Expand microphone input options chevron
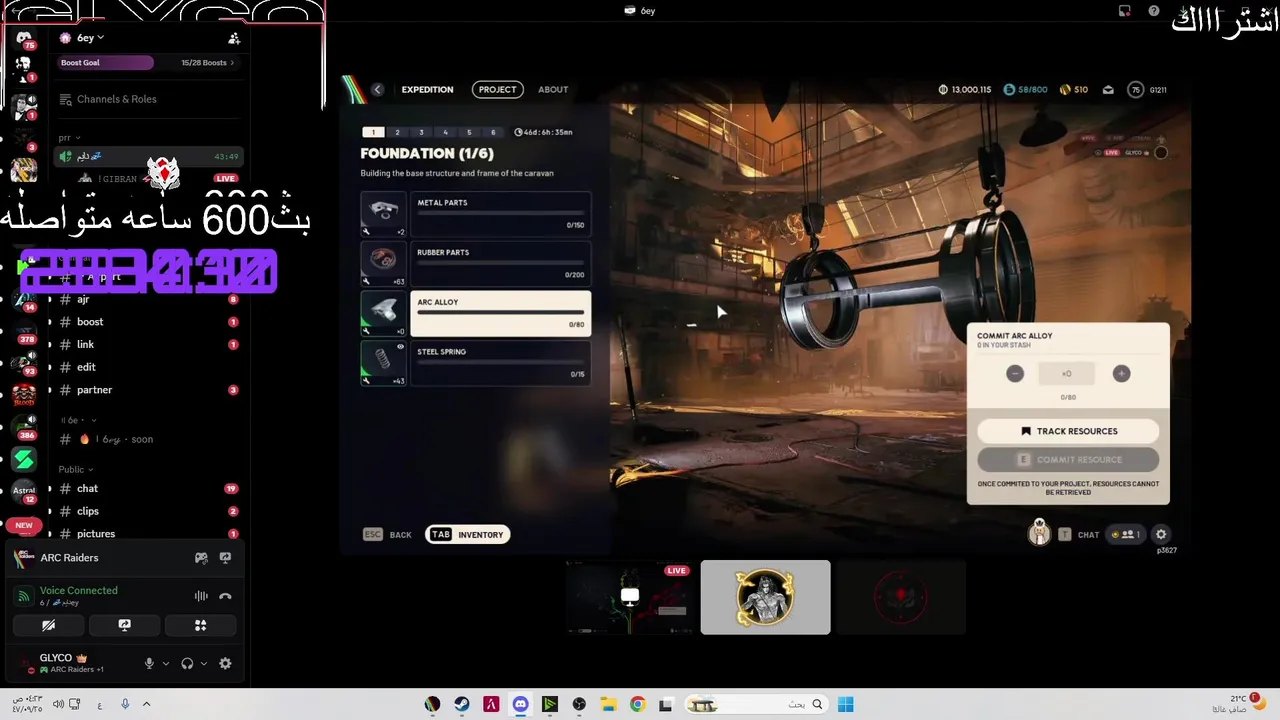Screen dimensions: 1280x720 pos(166,663)
